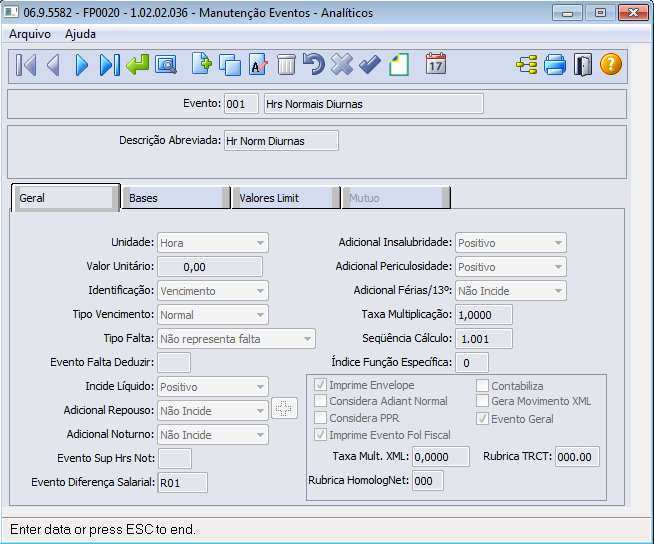Click the Evento Diferença Salarial field R01
Image resolution: width=654 pixels, height=544 pixels.
click(183, 483)
